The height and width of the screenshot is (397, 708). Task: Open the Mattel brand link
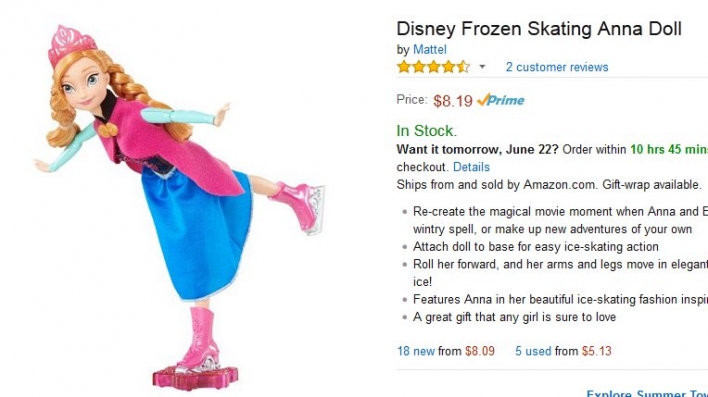point(429,49)
